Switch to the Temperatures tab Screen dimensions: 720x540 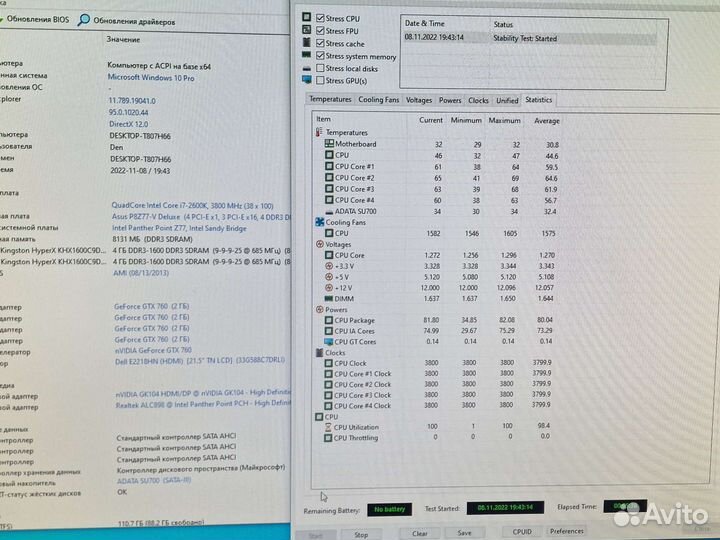click(330, 99)
